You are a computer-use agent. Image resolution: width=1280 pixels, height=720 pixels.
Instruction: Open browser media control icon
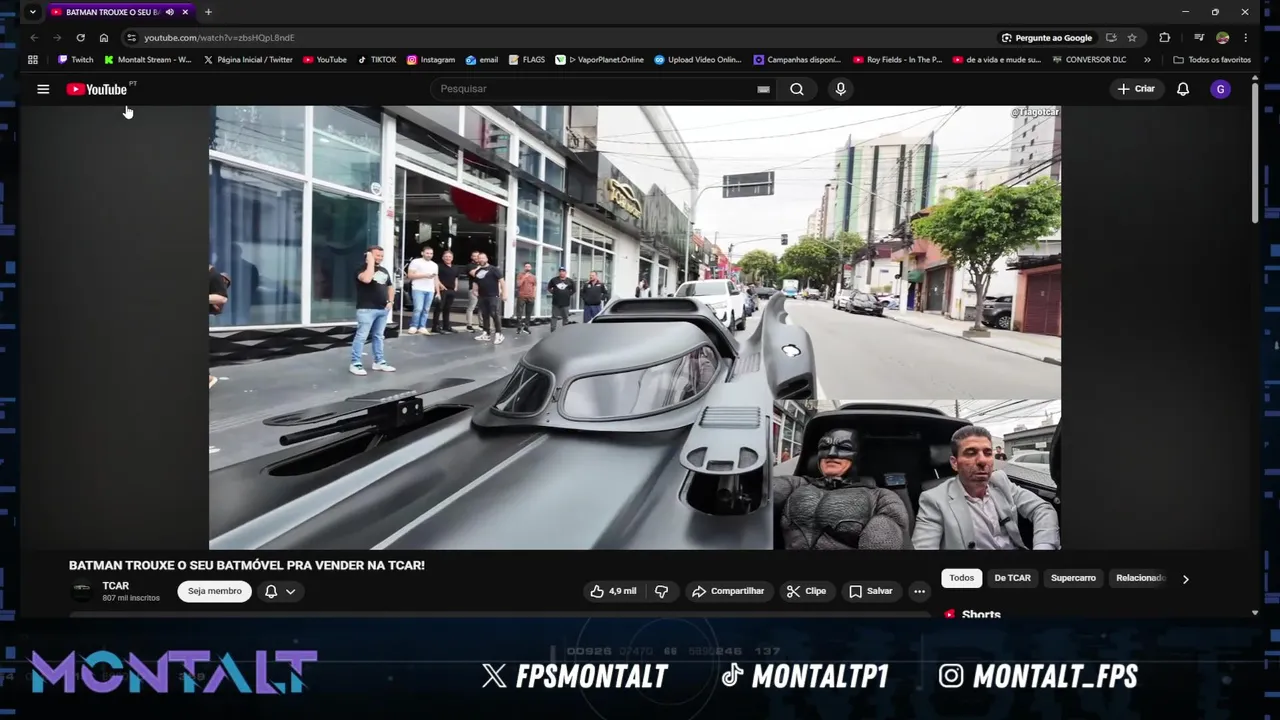click(1198, 38)
